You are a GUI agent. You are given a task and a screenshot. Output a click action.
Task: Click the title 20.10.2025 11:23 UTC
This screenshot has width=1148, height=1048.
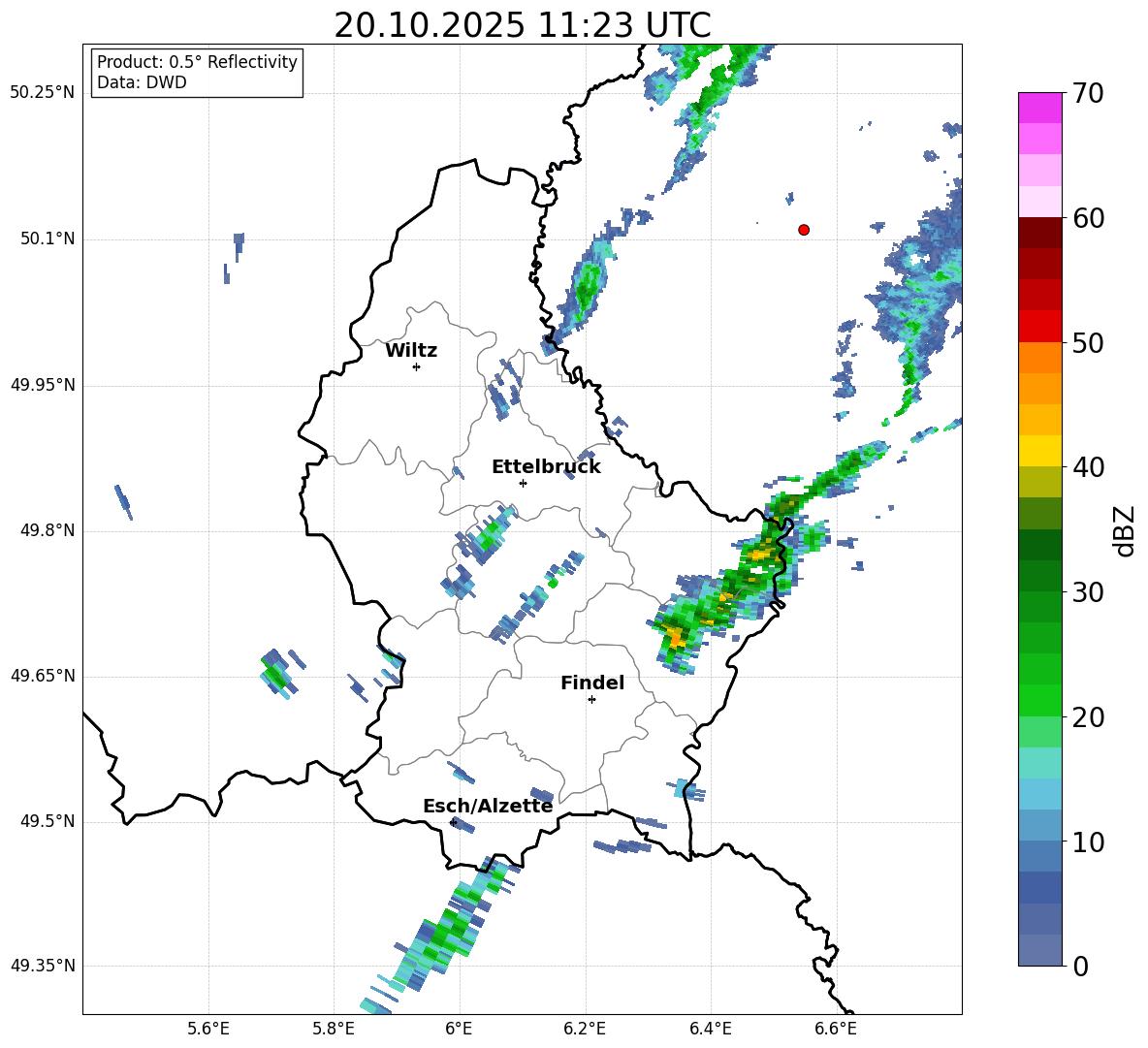click(x=523, y=25)
